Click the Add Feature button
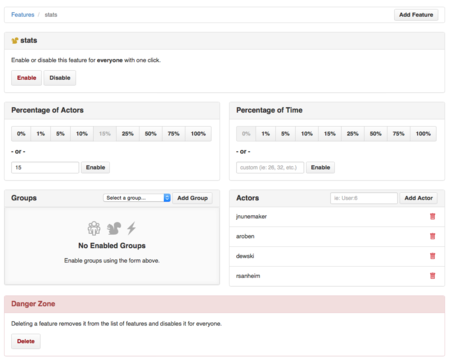This screenshot has height=363, width=450. 416,15
